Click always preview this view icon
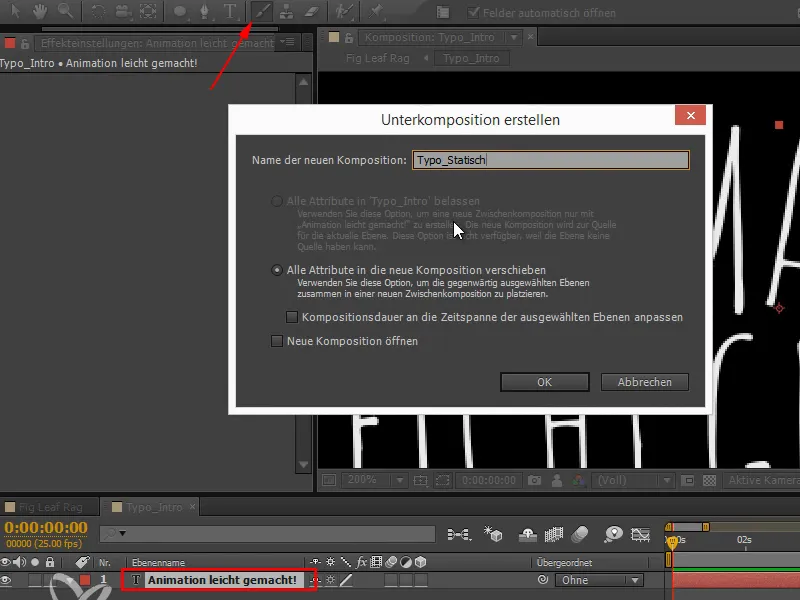This screenshot has height=600, width=800. (329, 480)
